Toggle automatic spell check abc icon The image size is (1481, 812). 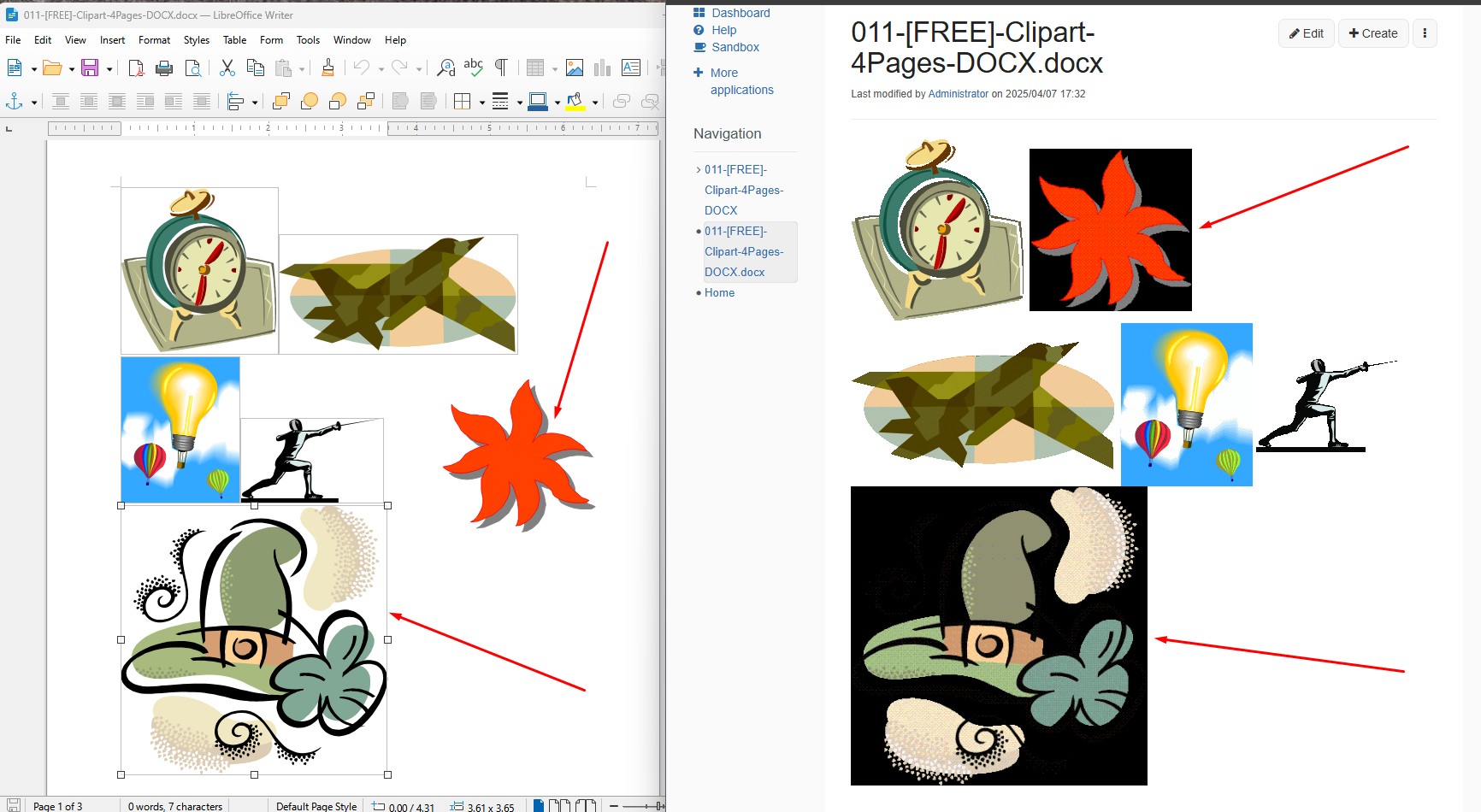click(473, 68)
